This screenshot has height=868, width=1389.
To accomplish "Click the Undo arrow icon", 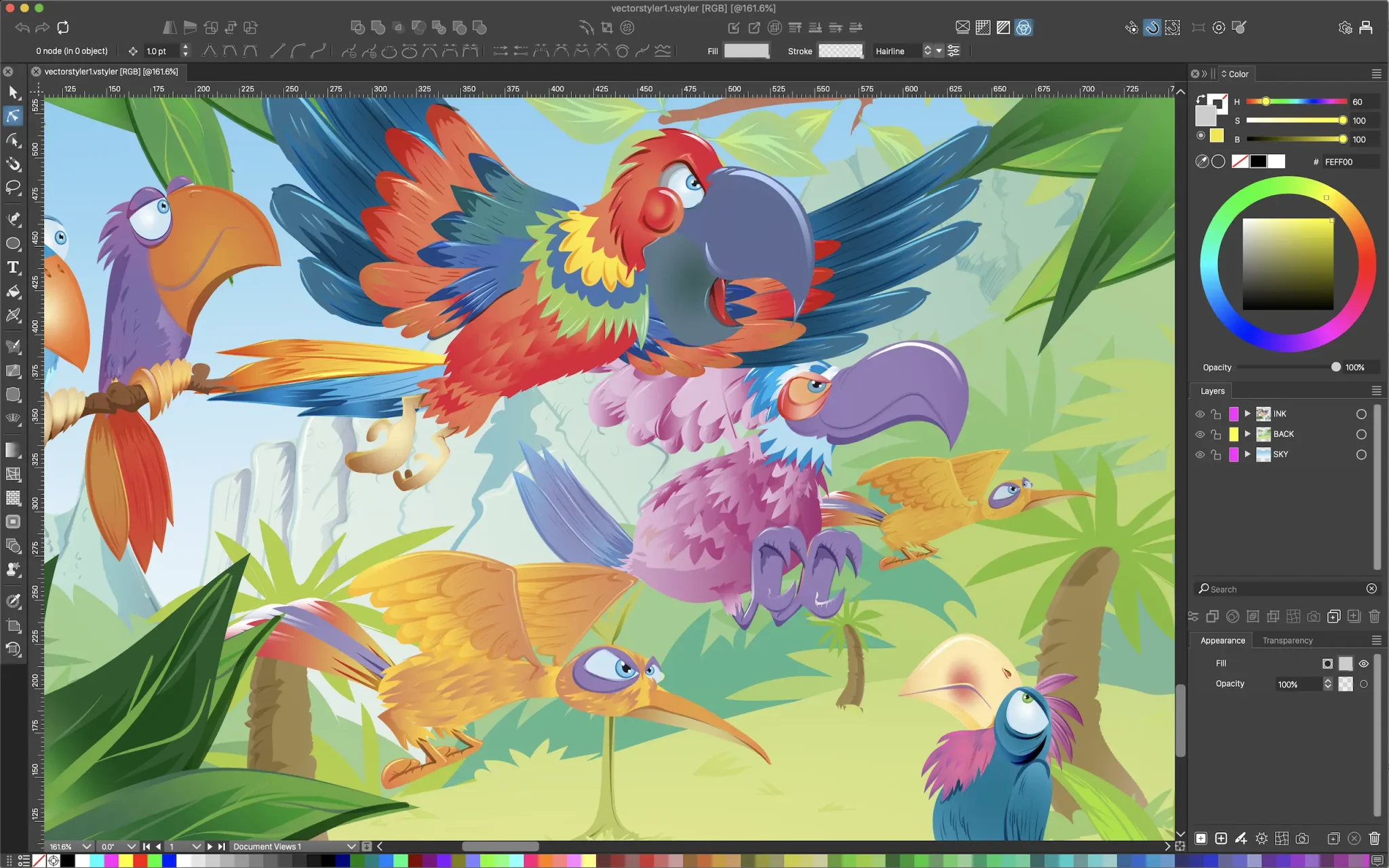I will click(x=22, y=28).
